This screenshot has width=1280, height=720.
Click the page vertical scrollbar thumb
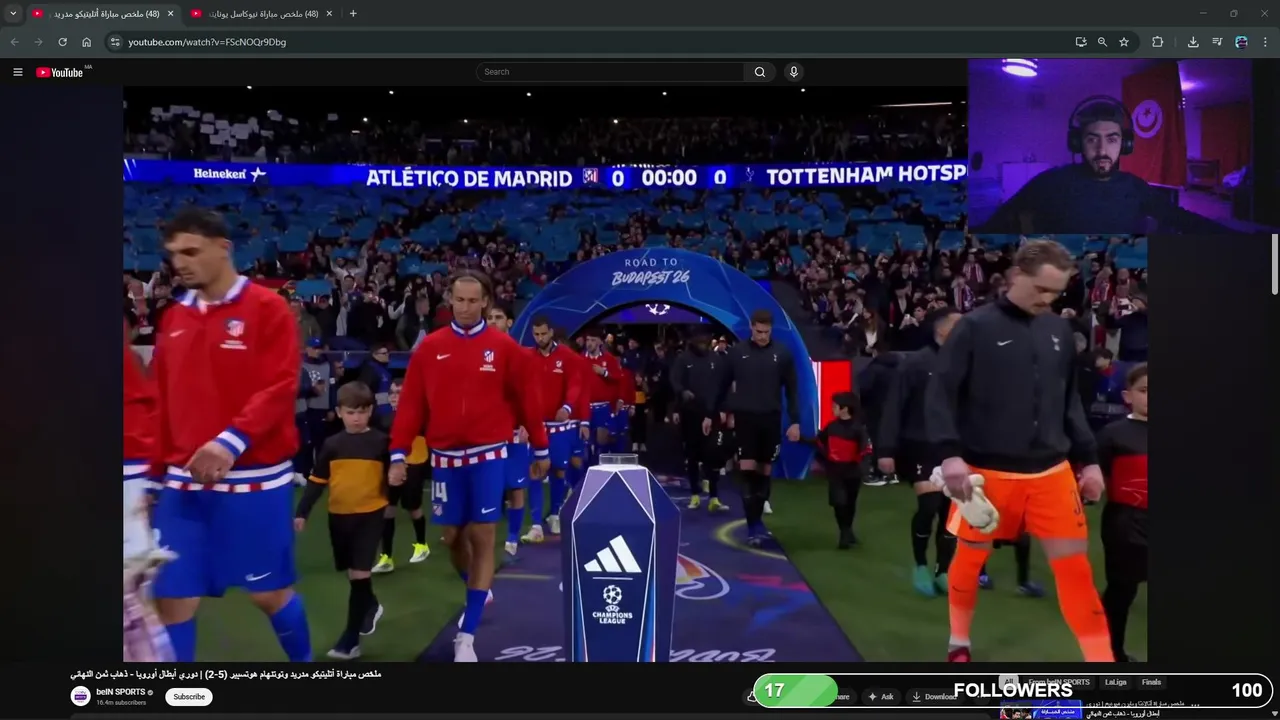[x=1275, y=264]
